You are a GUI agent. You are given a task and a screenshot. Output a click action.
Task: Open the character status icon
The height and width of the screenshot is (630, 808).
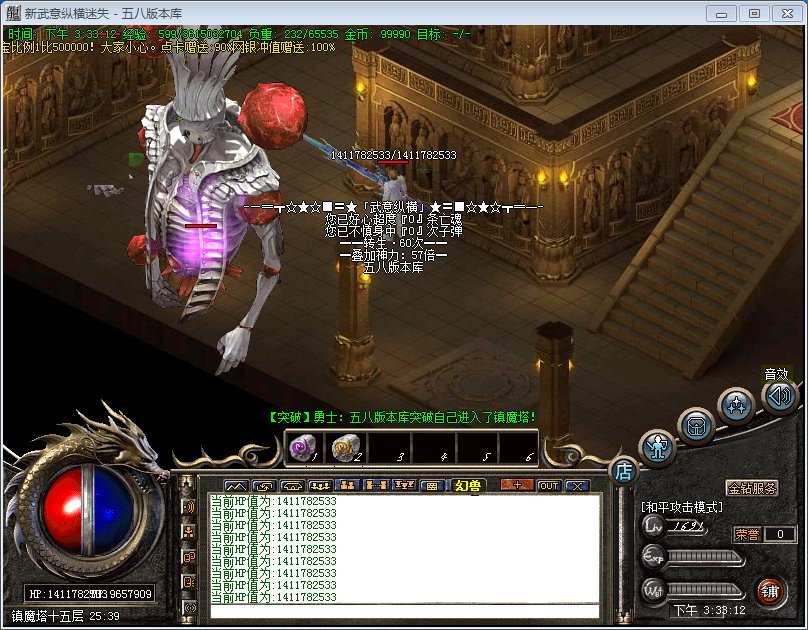pyautogui.click(x=658, y=447)
